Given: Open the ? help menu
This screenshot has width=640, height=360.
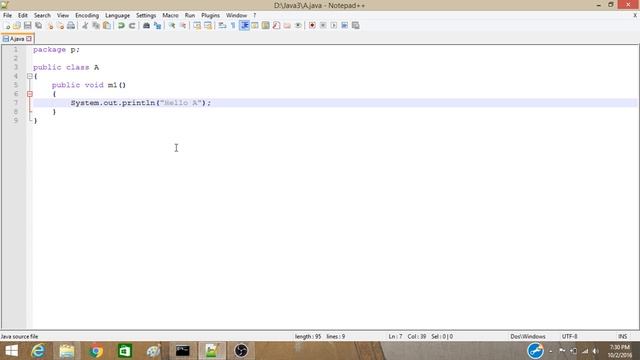Looking at the screenshot, I should click(254, 16).
